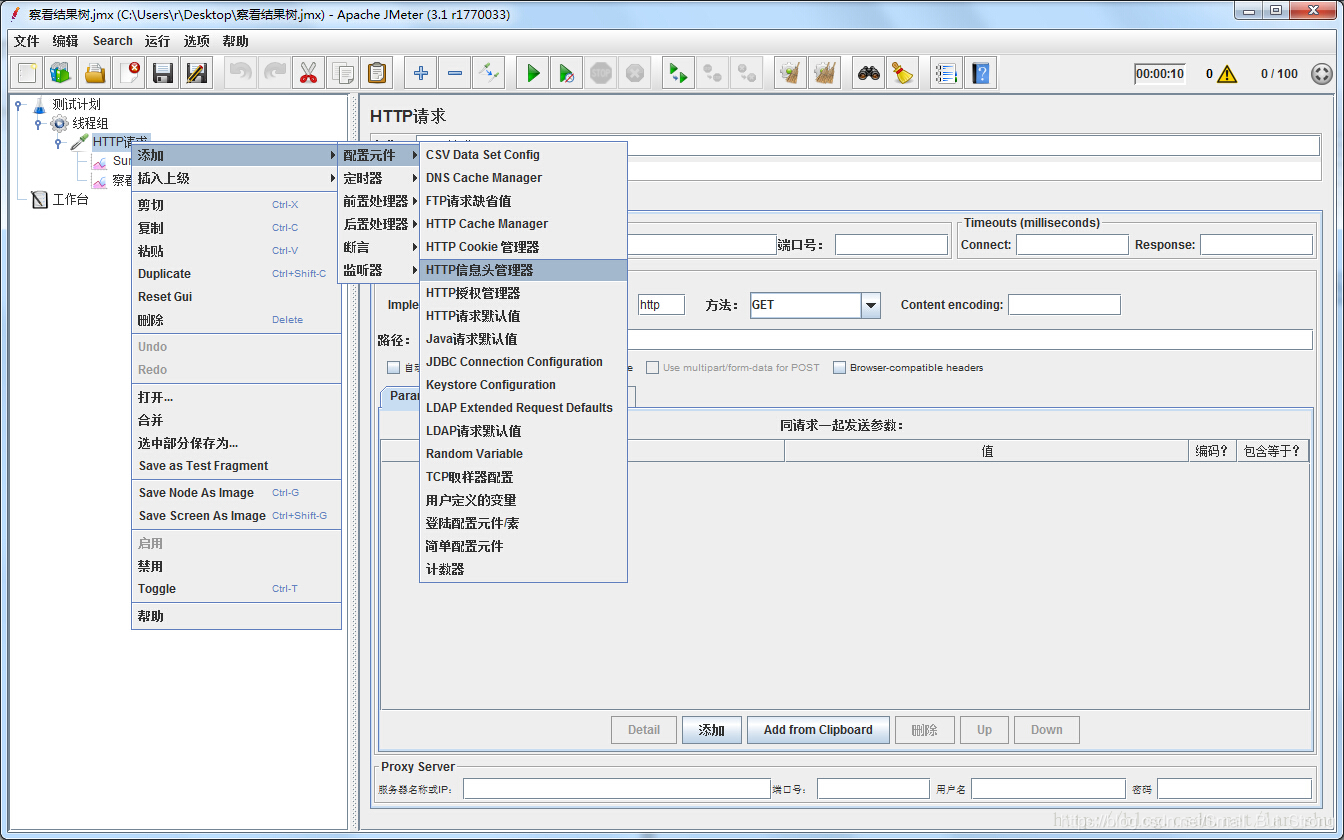The width and height of the screenshot is (1344, 840).
Task: Click the 端口号 input field
Action: click(x=891, y=245)
